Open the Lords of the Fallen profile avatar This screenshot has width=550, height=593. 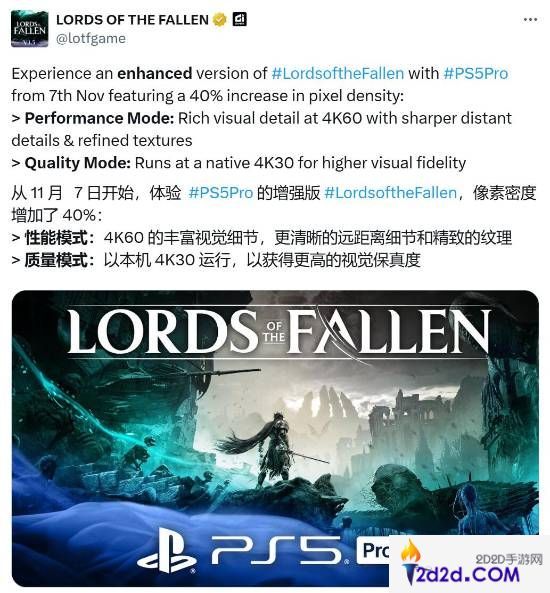(30, 29)
